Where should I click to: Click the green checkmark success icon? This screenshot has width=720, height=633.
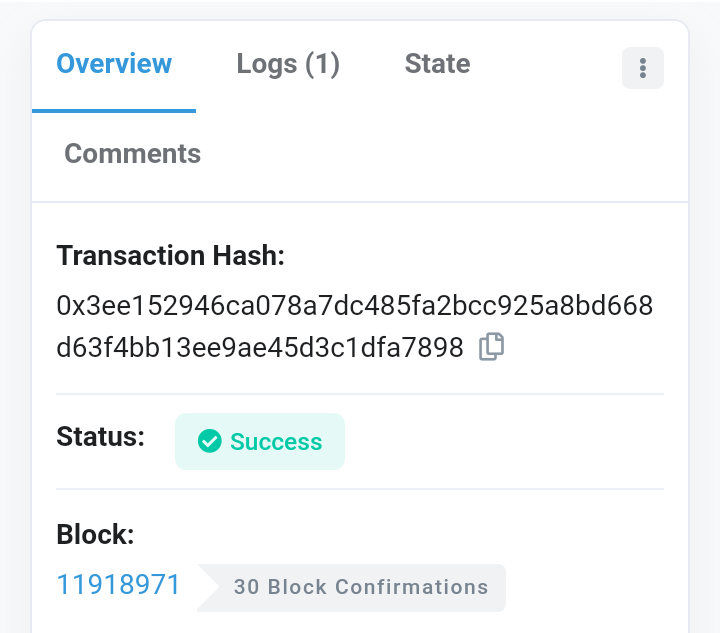tap(209, 441)
